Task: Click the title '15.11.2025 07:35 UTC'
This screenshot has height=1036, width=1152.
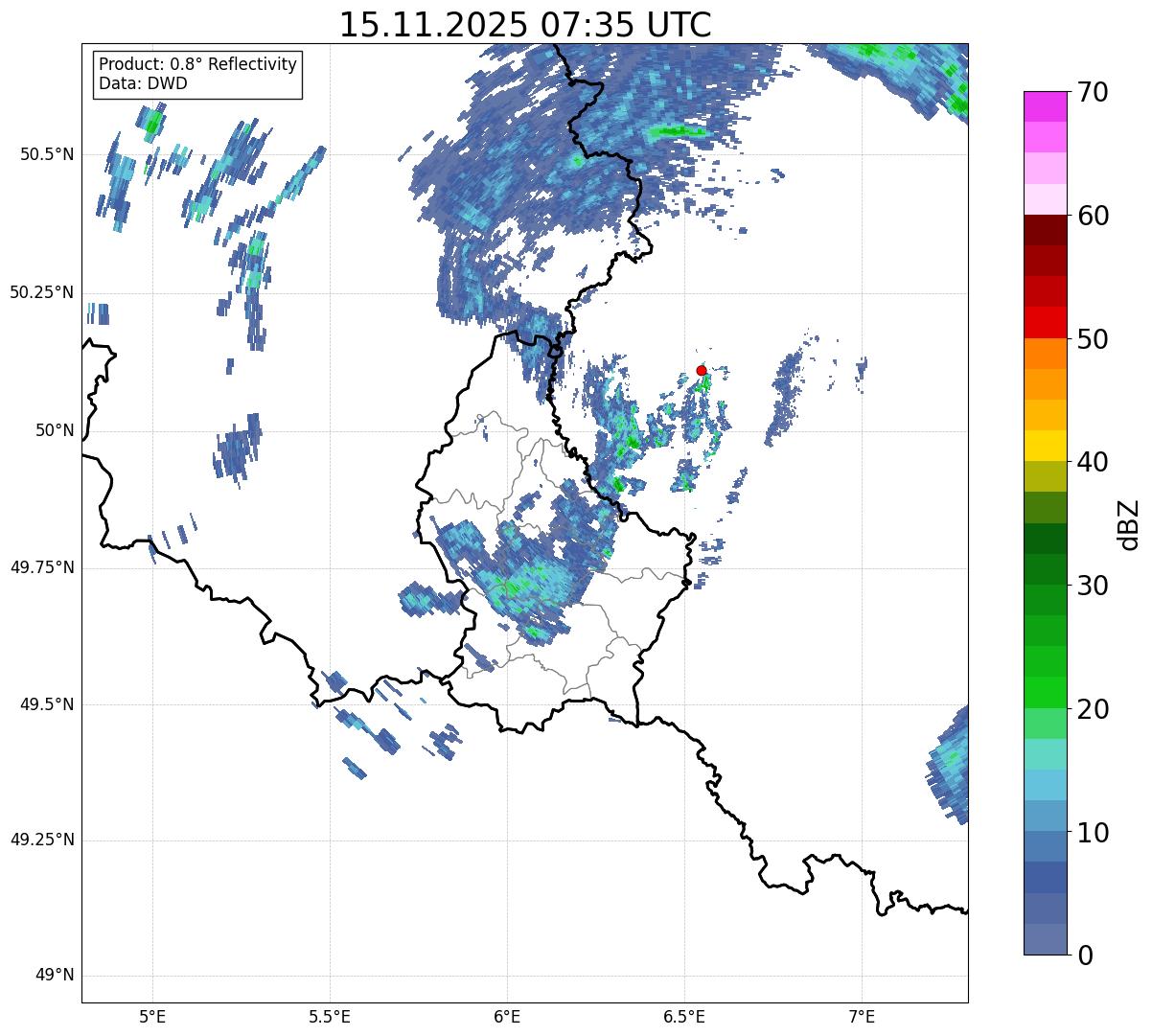Action: [x=525, y=24]
